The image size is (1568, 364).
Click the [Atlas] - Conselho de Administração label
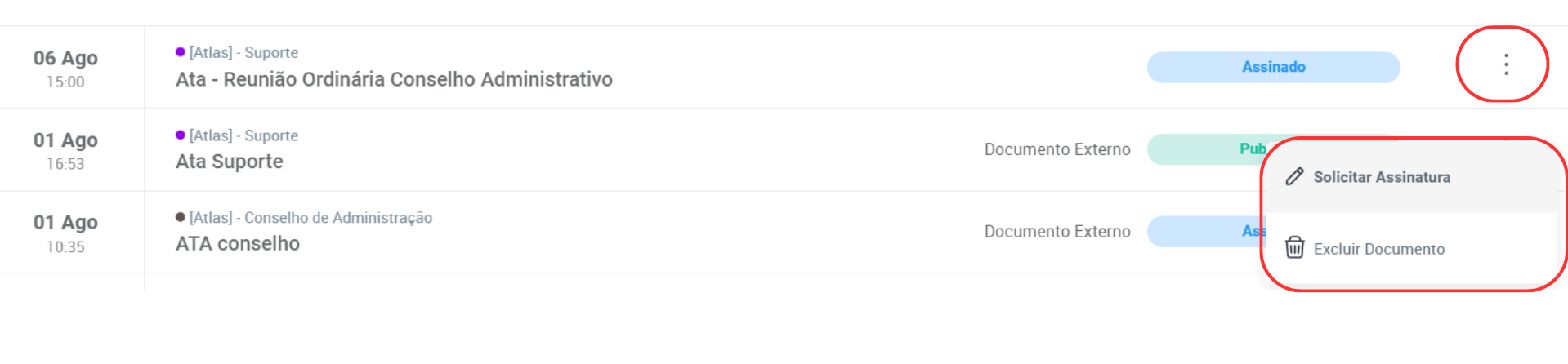(x=310, y=218)
